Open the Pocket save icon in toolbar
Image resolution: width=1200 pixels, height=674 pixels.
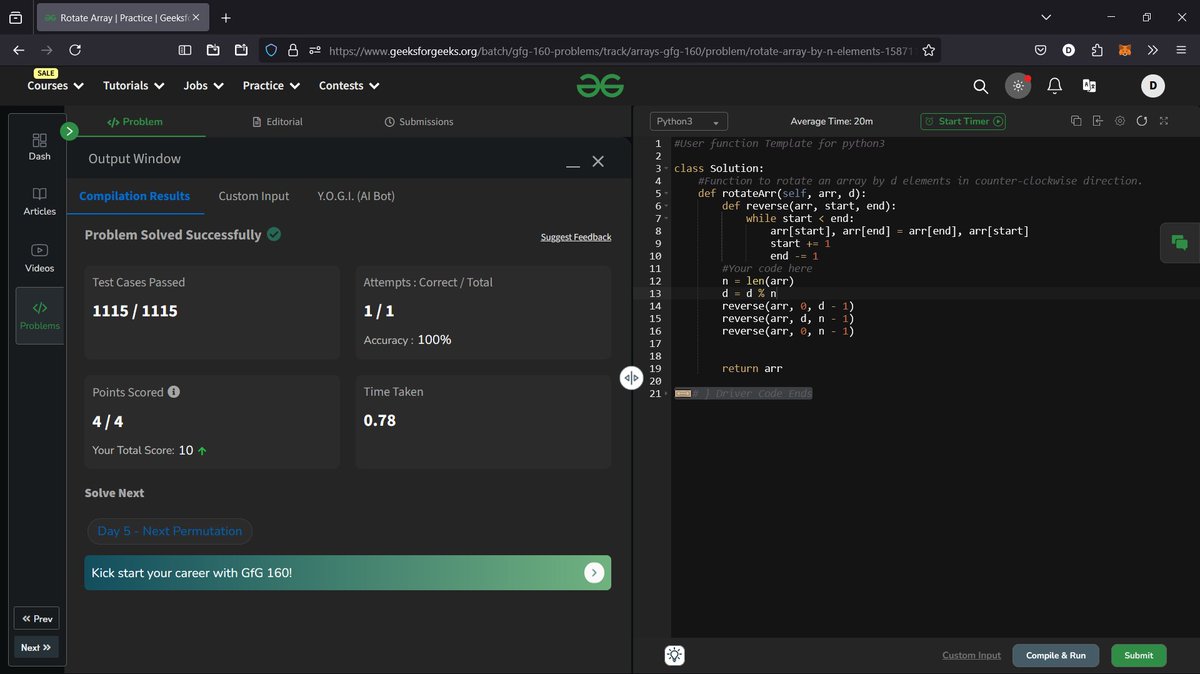click(1041, 50)
